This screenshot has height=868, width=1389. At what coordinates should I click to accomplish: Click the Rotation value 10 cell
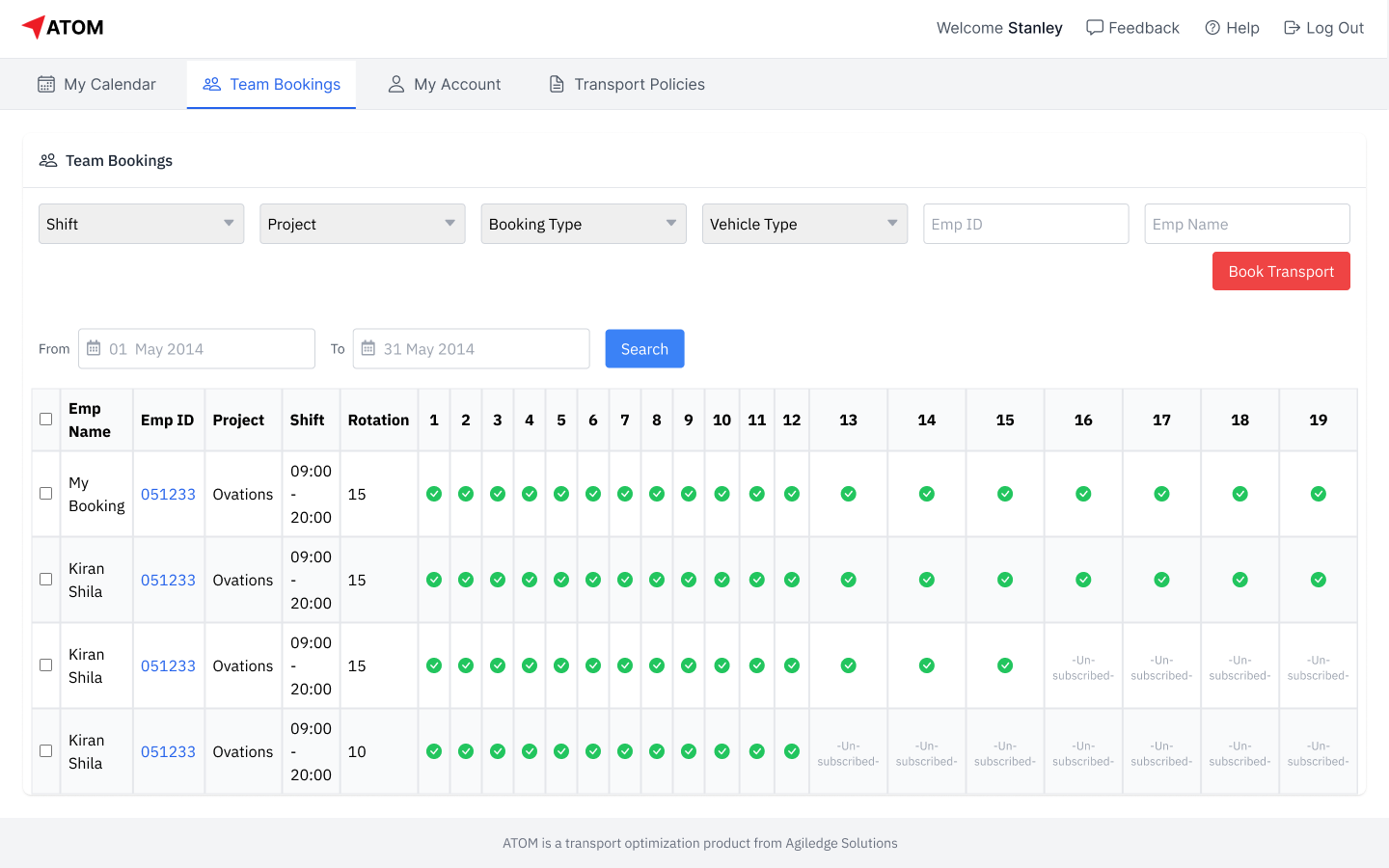click(379, 751)
